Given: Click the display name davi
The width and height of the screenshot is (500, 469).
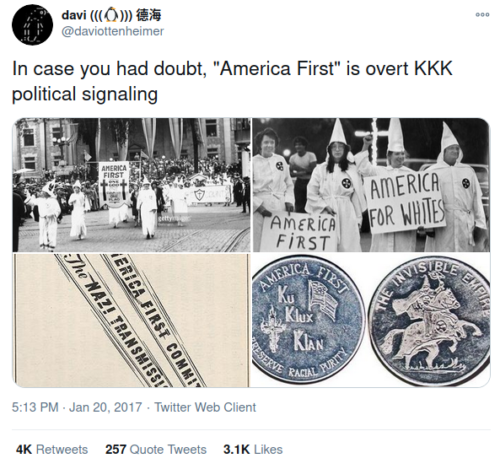Looking at the screenshot, I should [x=74, y=15].
